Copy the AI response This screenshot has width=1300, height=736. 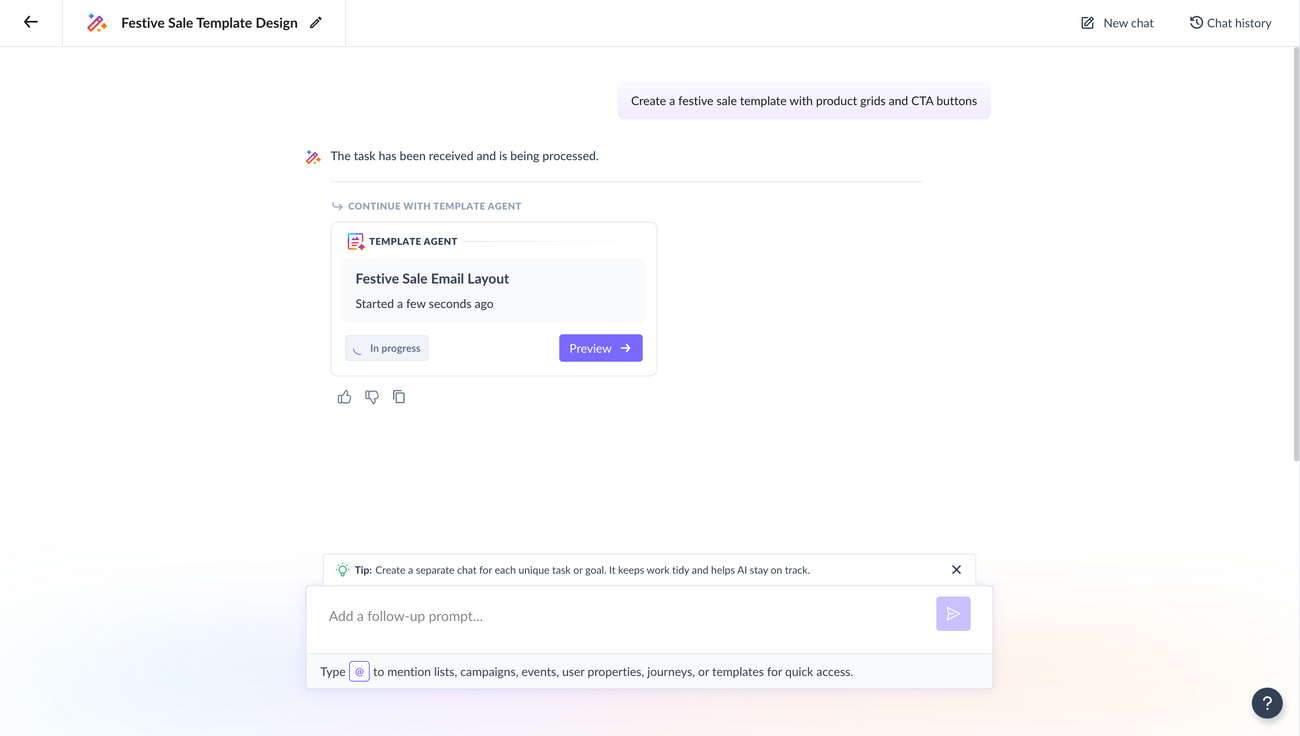coord(398,396)
